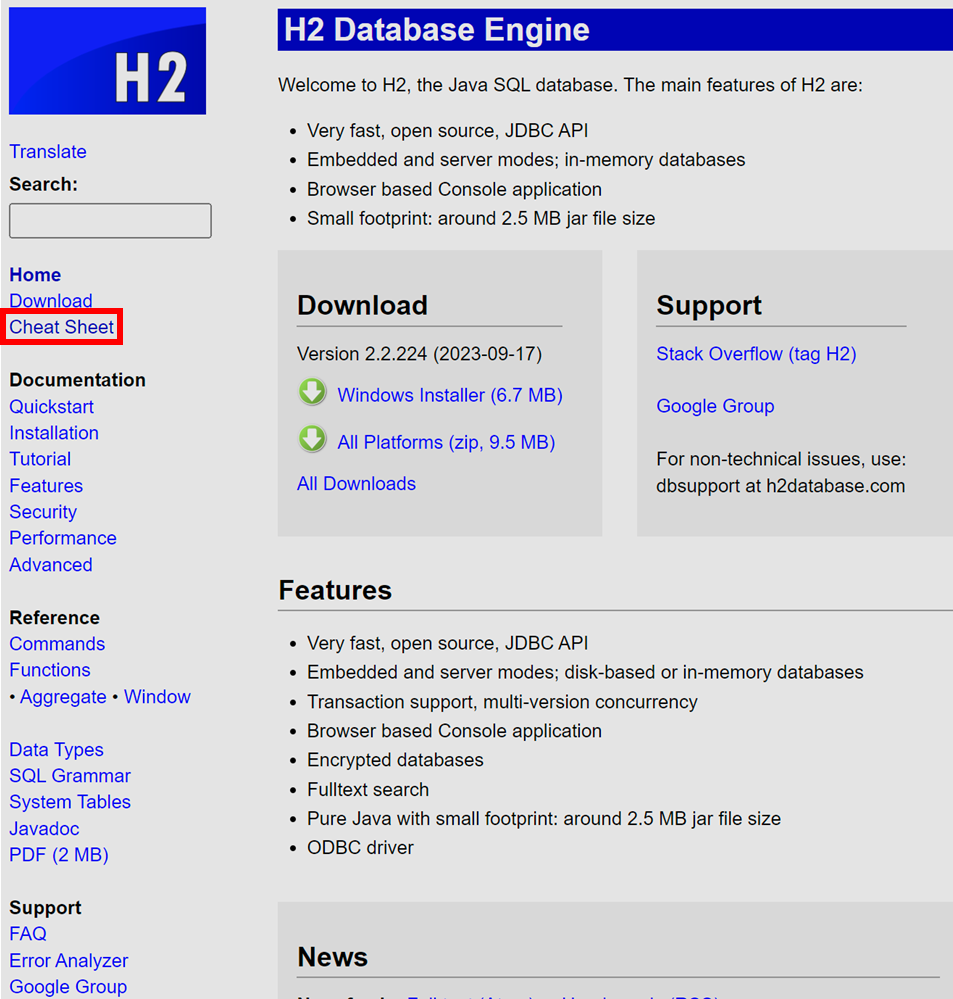The width and height of the screenshot is (953, 999).
Task: Click the ODBC driver list item
Action: click(361, 847)
